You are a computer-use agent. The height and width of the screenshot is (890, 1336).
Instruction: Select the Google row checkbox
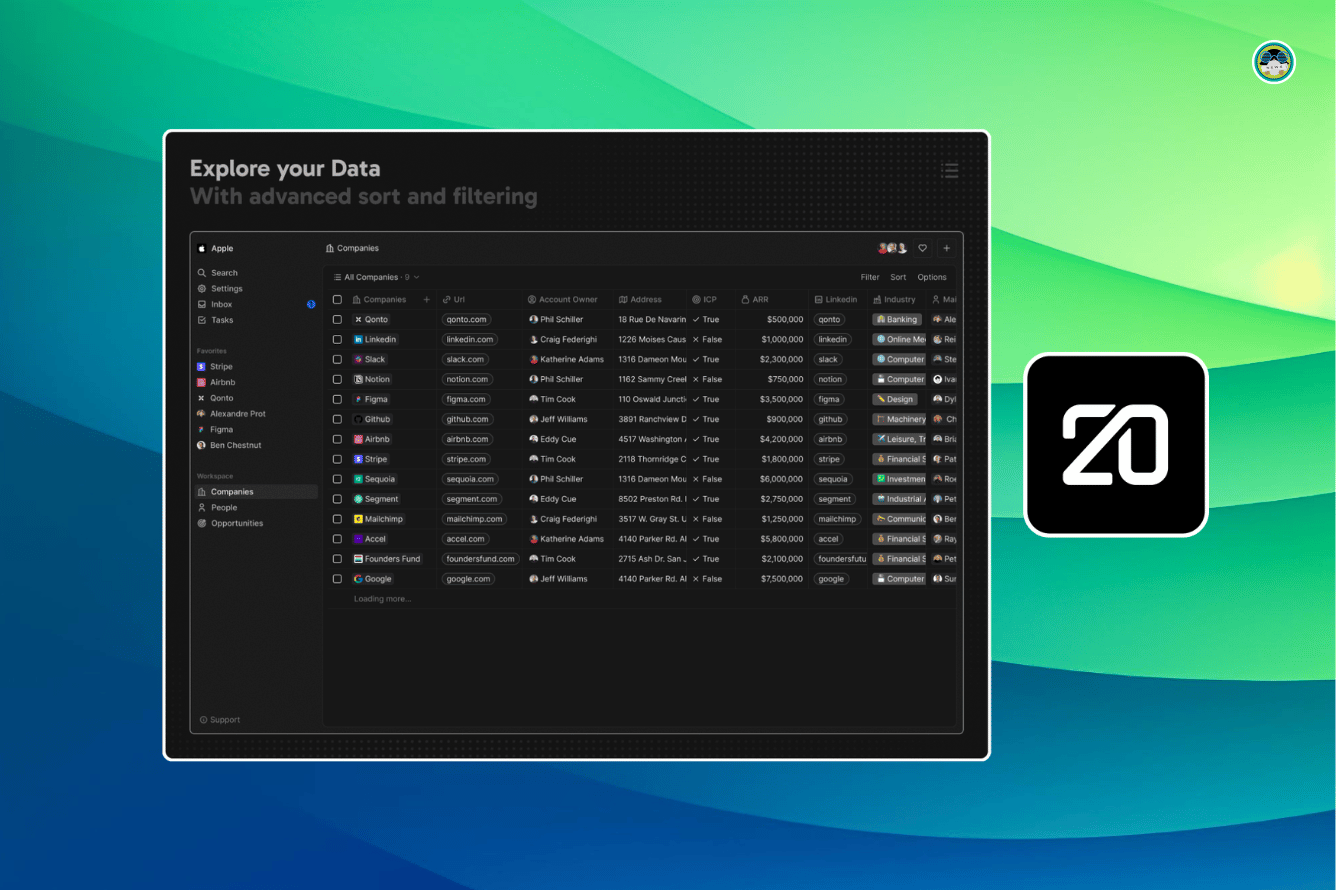[x=337, y=579]
